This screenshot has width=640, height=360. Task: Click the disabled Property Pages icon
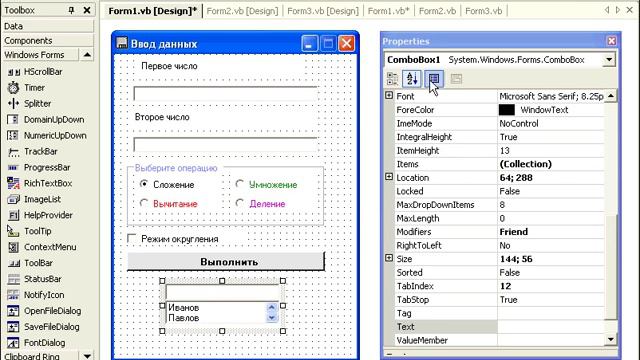(456, 79)
